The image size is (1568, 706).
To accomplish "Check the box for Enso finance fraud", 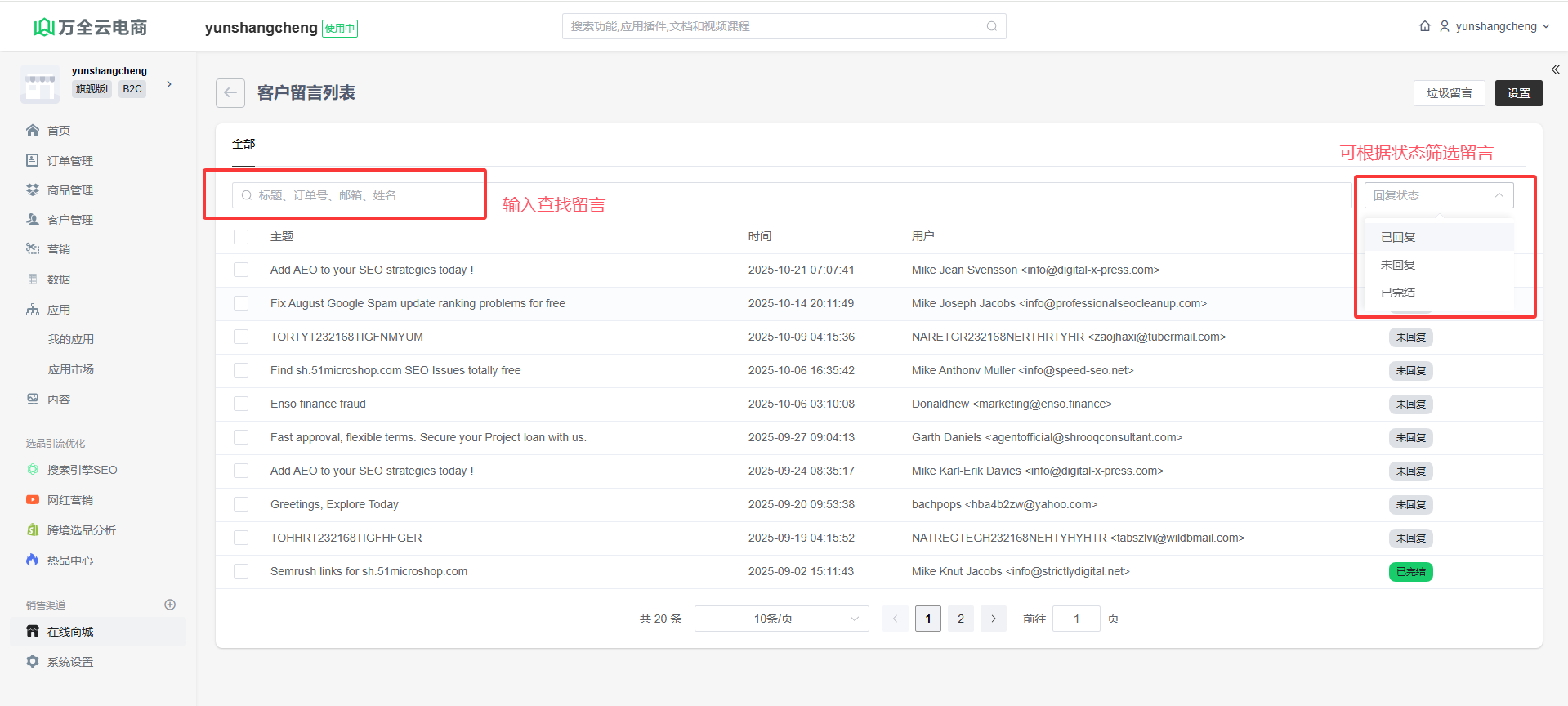I will (241, 404).
